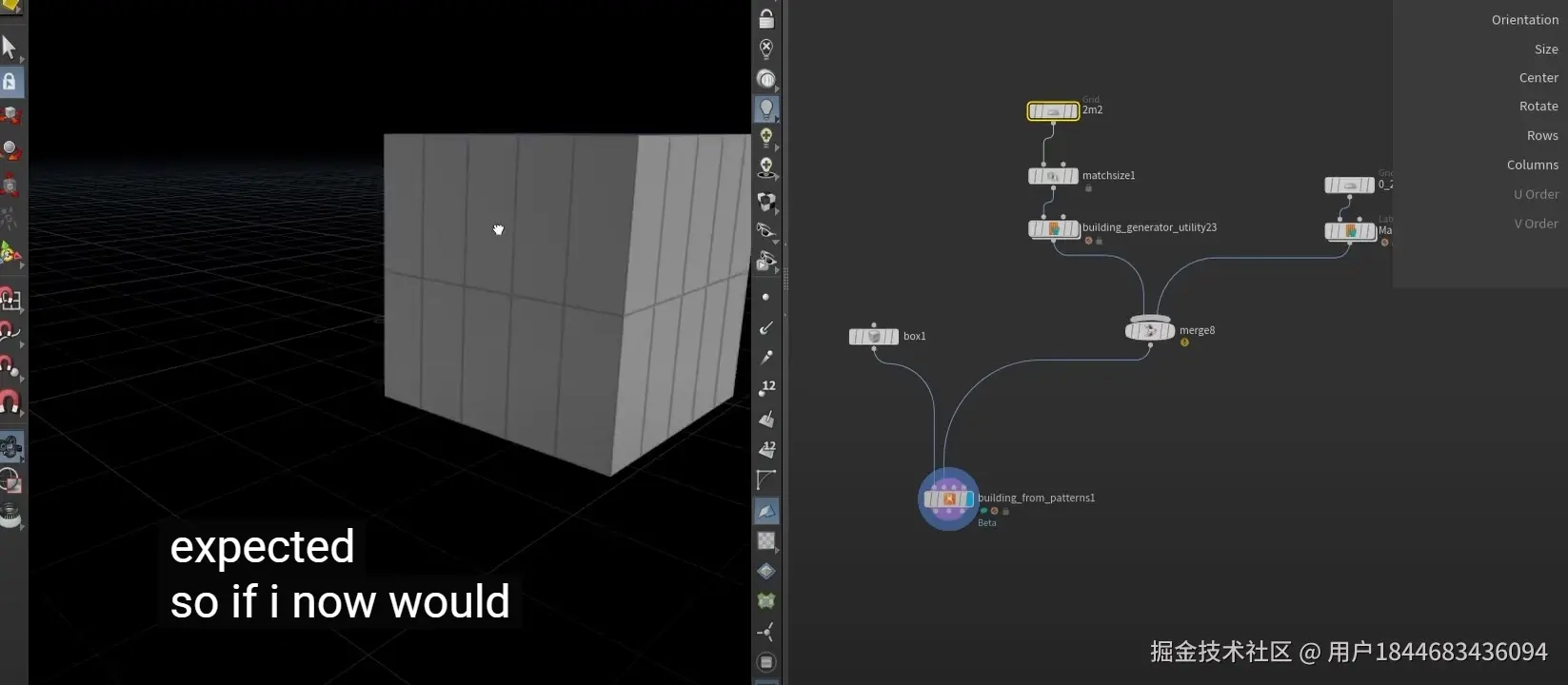Activate the Rotate tool sphere icon
The width and height of the screenshot is (1568, 685).
coord(10,149)
